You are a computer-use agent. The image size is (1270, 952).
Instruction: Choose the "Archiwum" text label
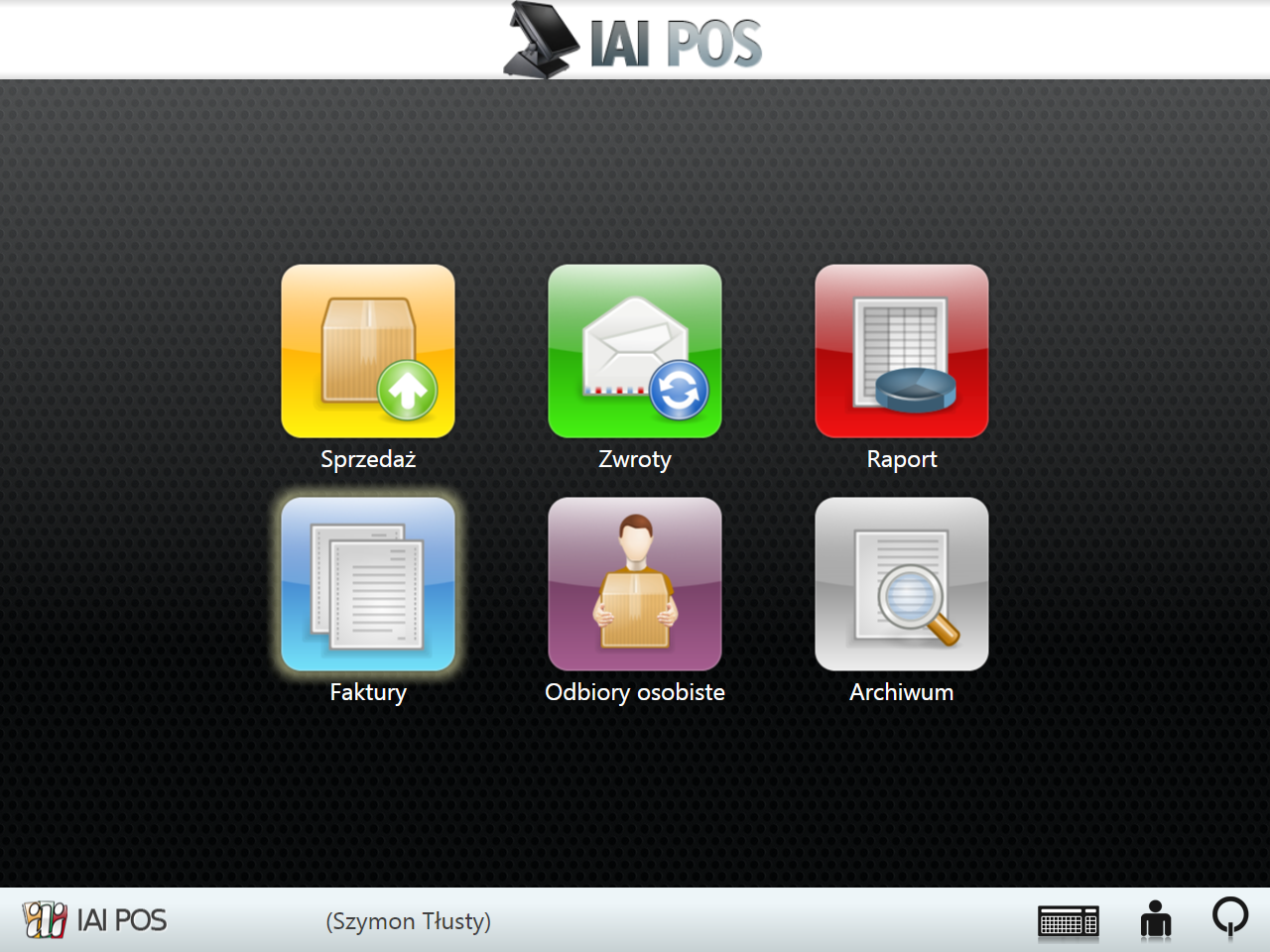[901, 692]
